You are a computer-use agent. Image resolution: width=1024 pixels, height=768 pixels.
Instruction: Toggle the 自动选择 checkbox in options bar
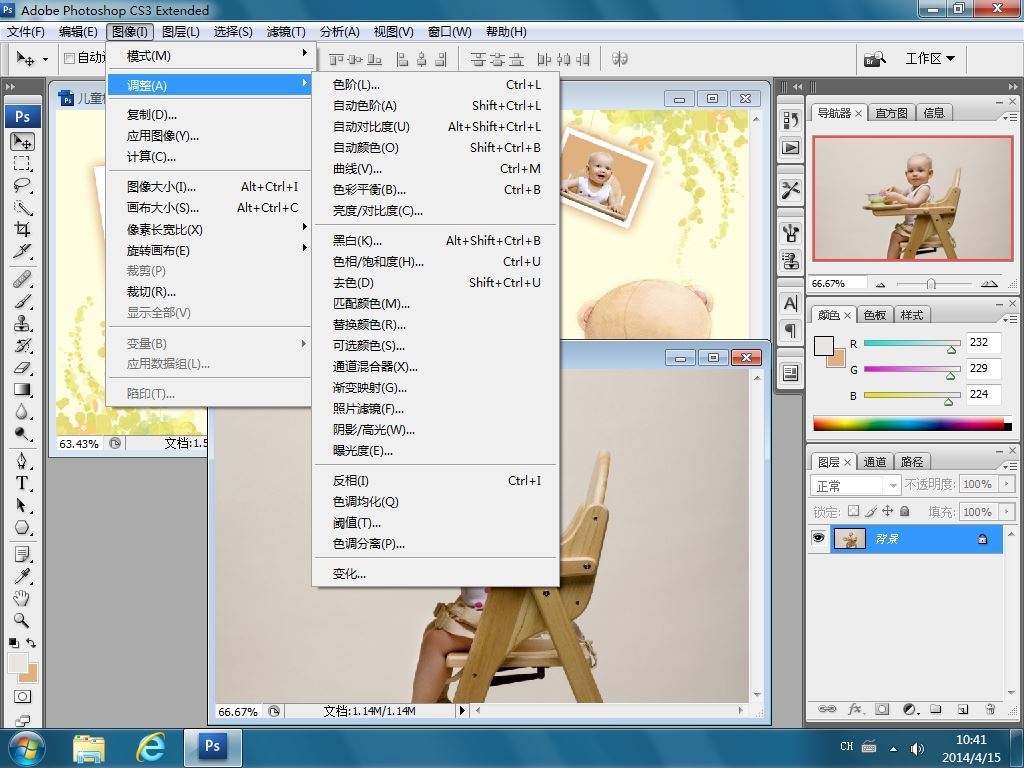pyautogui.click(x=69, y=58)
